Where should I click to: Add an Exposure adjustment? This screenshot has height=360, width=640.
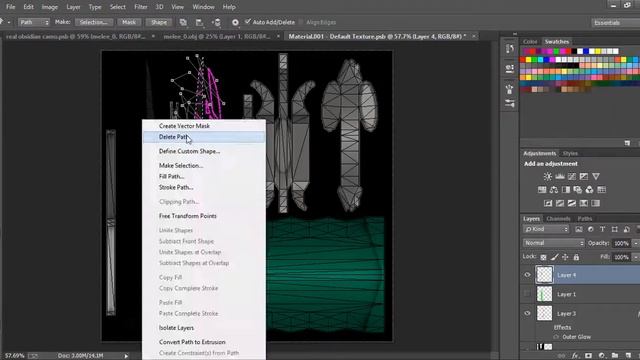click(584, 176)
